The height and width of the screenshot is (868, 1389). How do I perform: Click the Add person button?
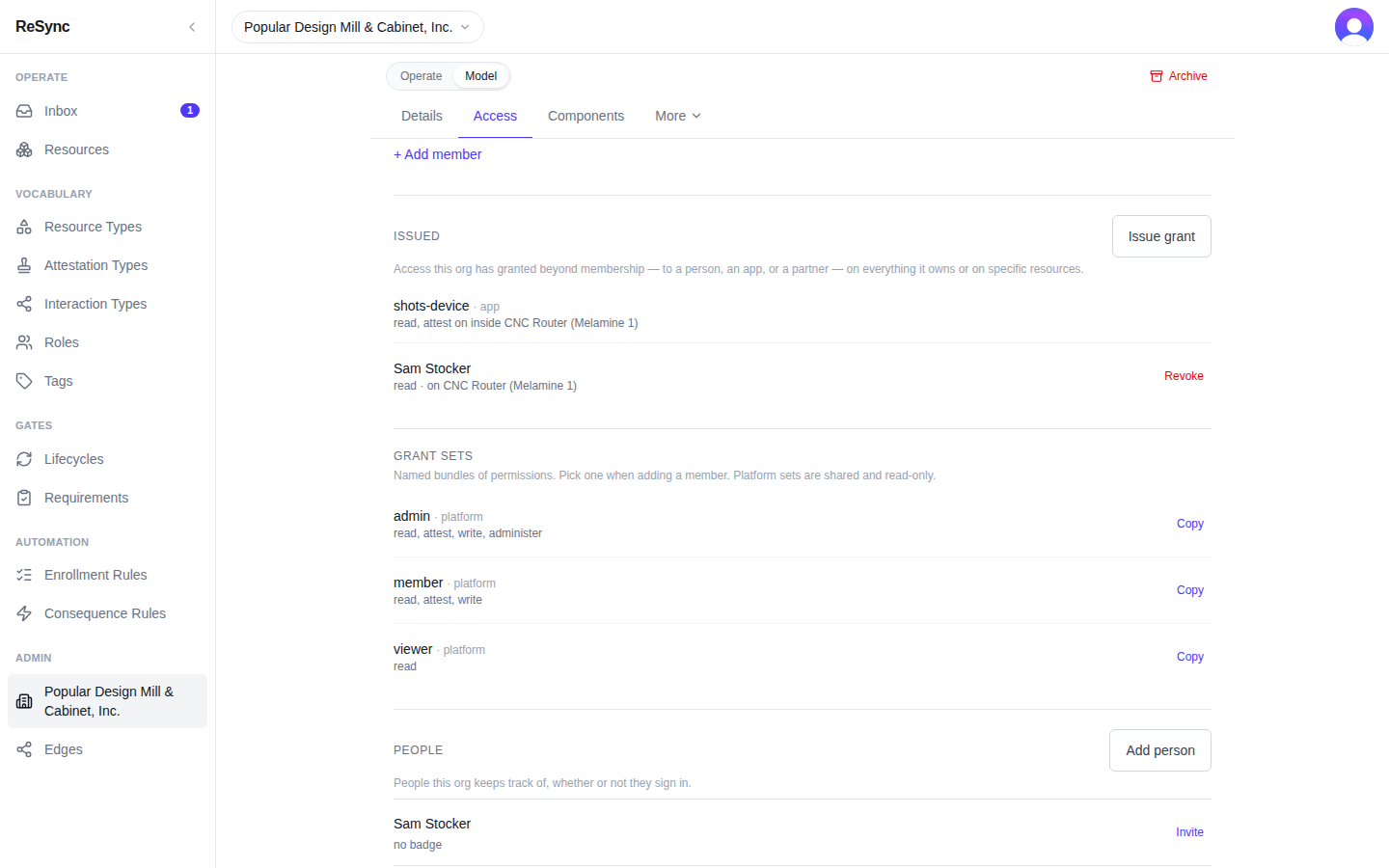1160,750
